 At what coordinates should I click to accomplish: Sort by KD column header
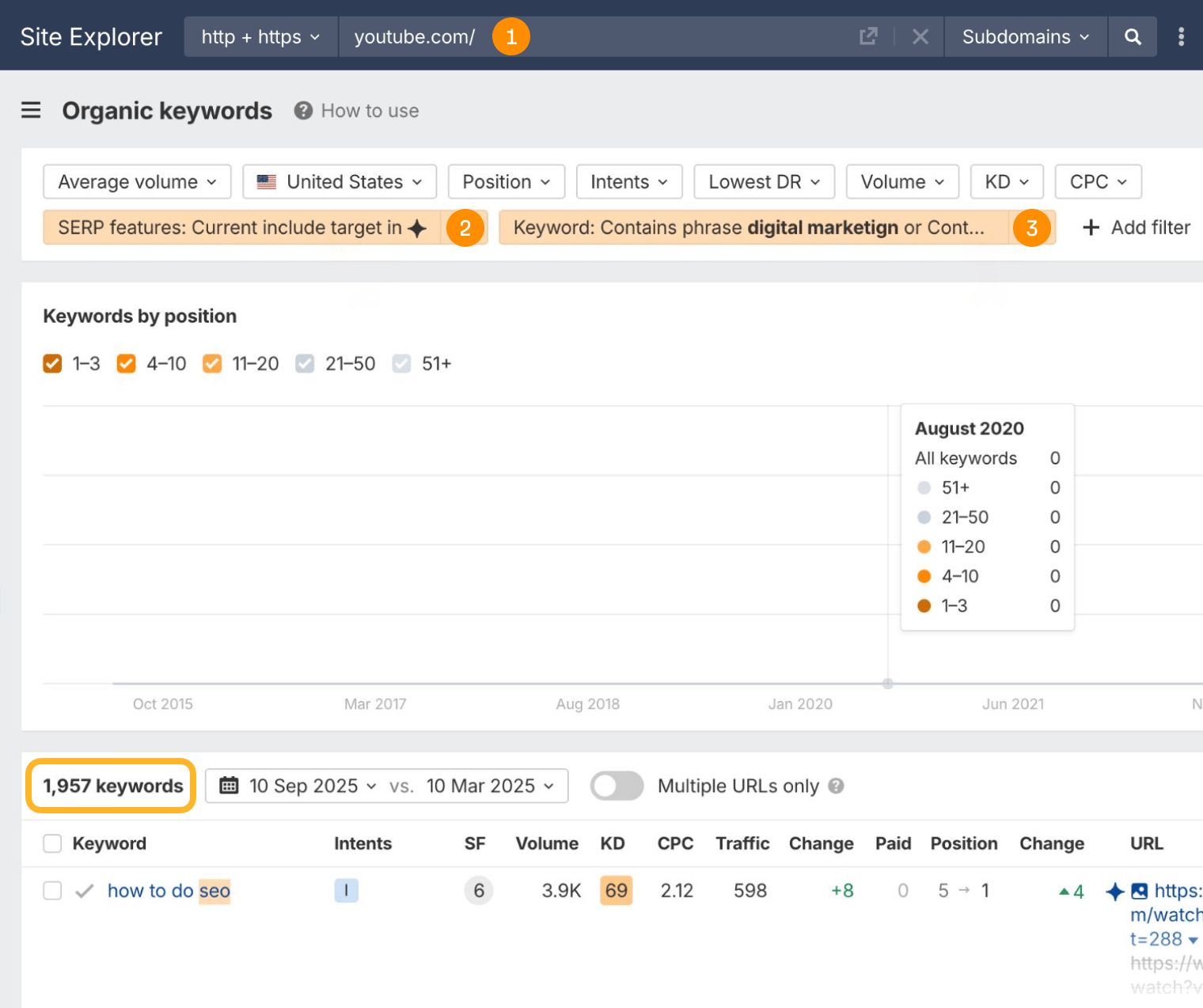613,843
